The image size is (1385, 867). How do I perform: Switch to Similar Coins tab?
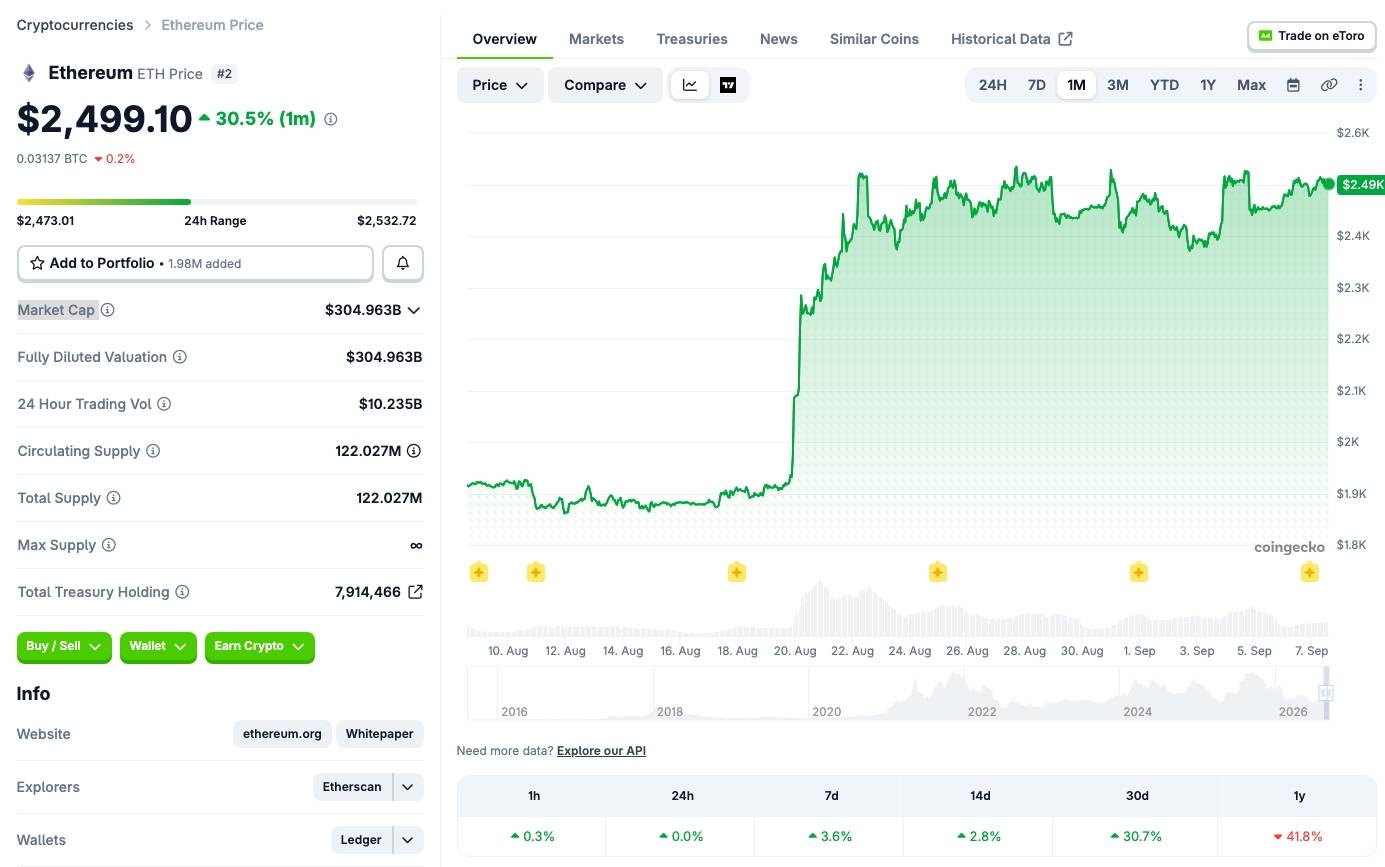point(874,39)
